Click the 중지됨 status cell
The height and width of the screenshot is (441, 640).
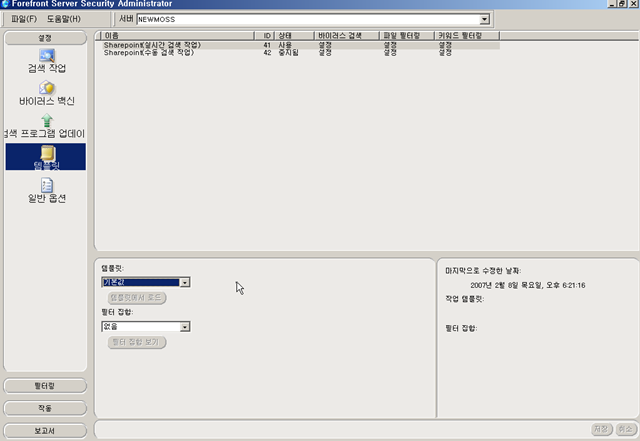(289, 53)
